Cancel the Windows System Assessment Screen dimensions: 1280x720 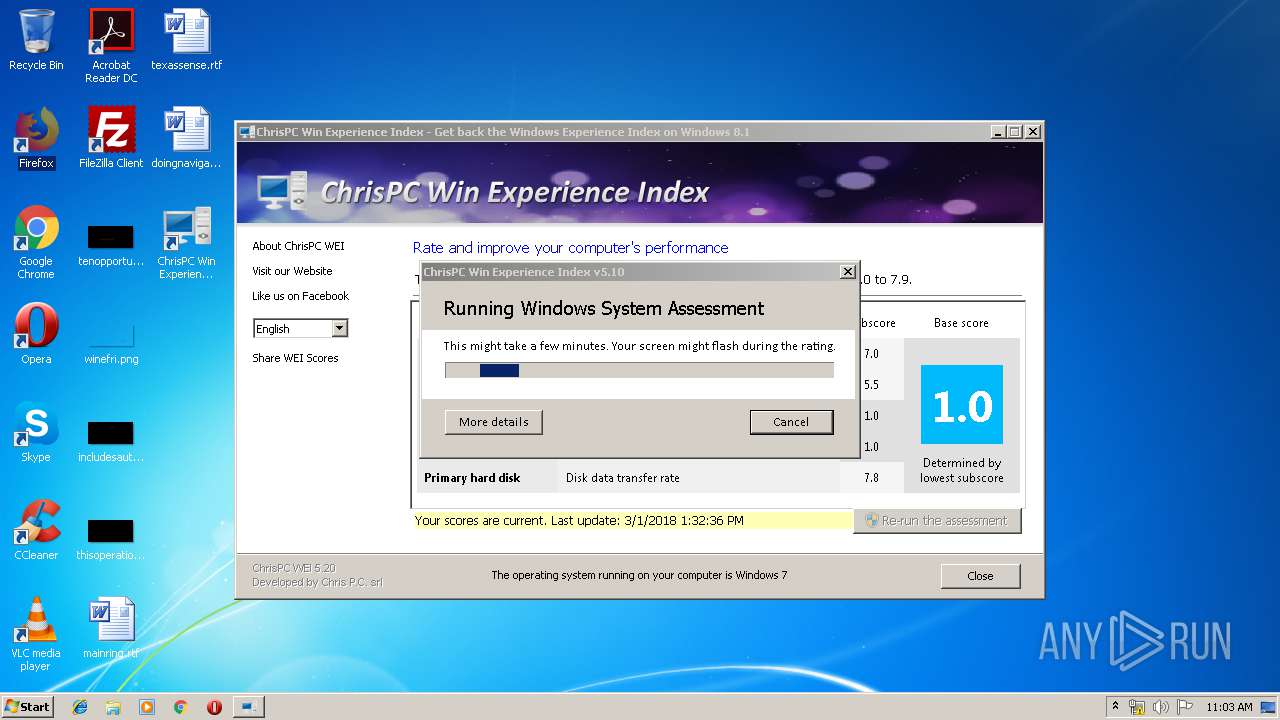click(791, 422)
